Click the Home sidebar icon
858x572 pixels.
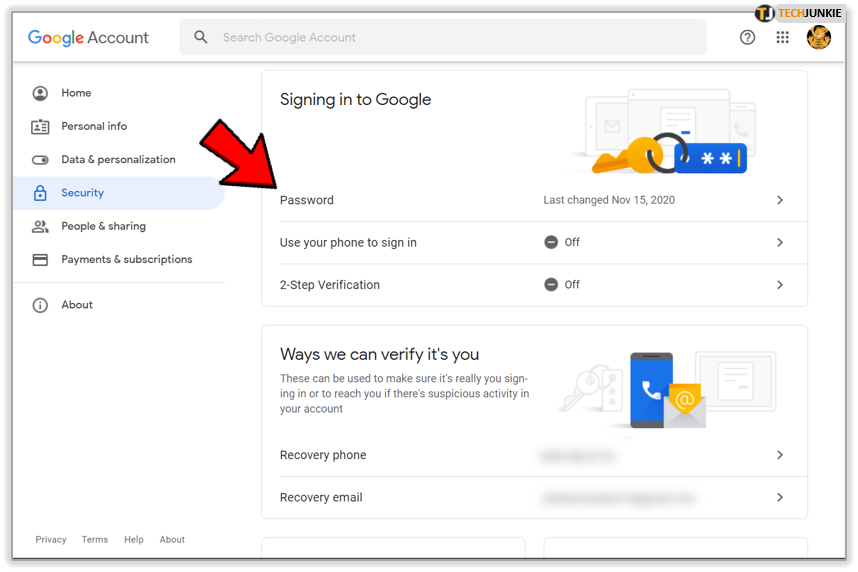tap(40, 93)
